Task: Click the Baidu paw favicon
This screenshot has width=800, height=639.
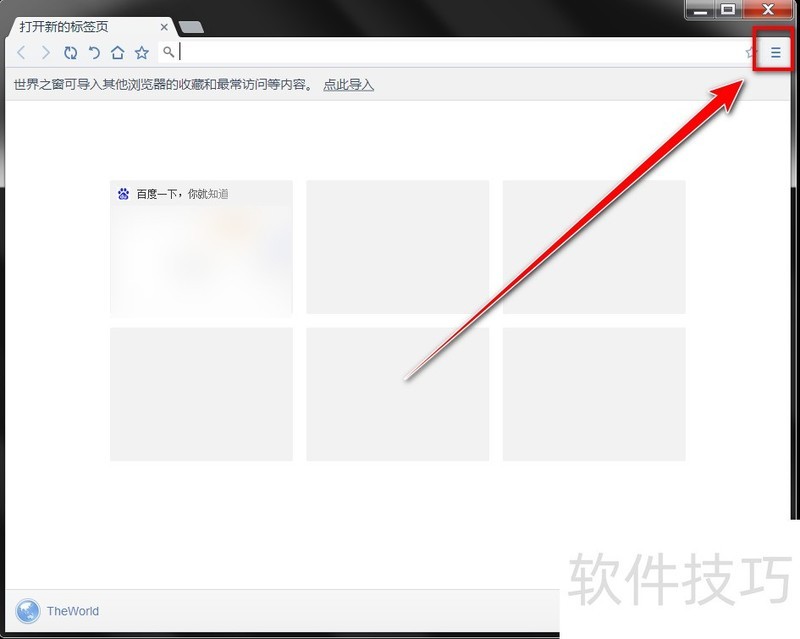Action: pyautogui.click(x=124, y=194)
